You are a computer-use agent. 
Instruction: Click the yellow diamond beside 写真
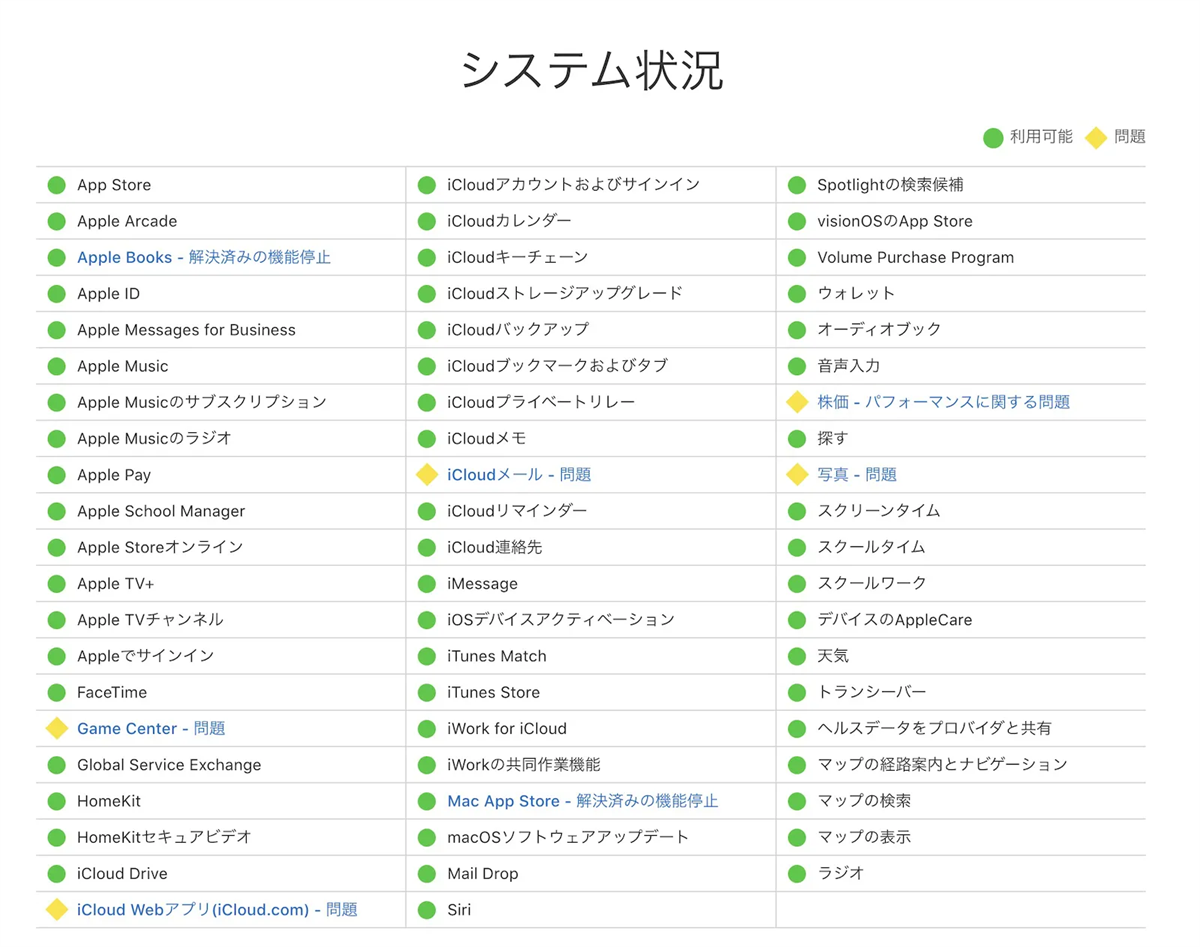coord(797,475)
